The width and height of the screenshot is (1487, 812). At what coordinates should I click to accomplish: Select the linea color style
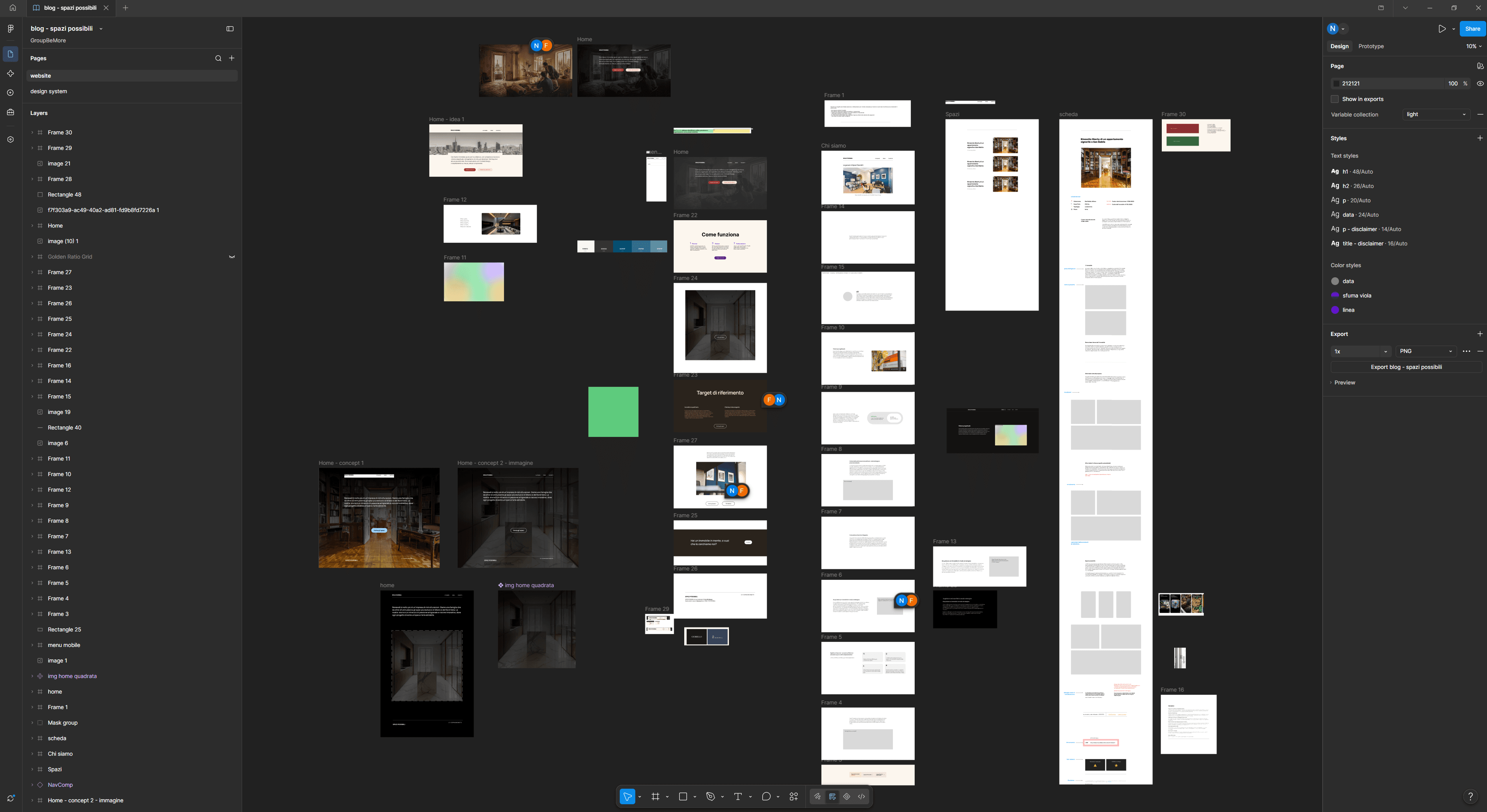point(1342,310)
